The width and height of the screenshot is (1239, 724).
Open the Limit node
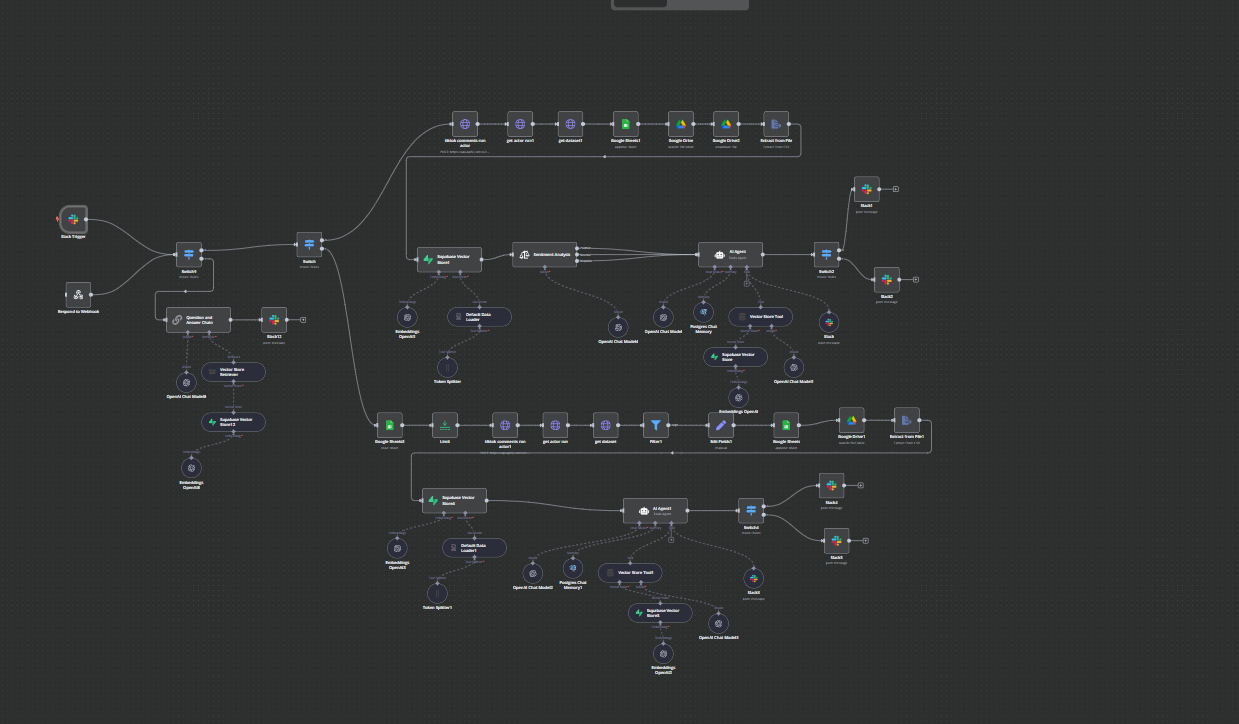pyautogui.click(x=445, y=424)
